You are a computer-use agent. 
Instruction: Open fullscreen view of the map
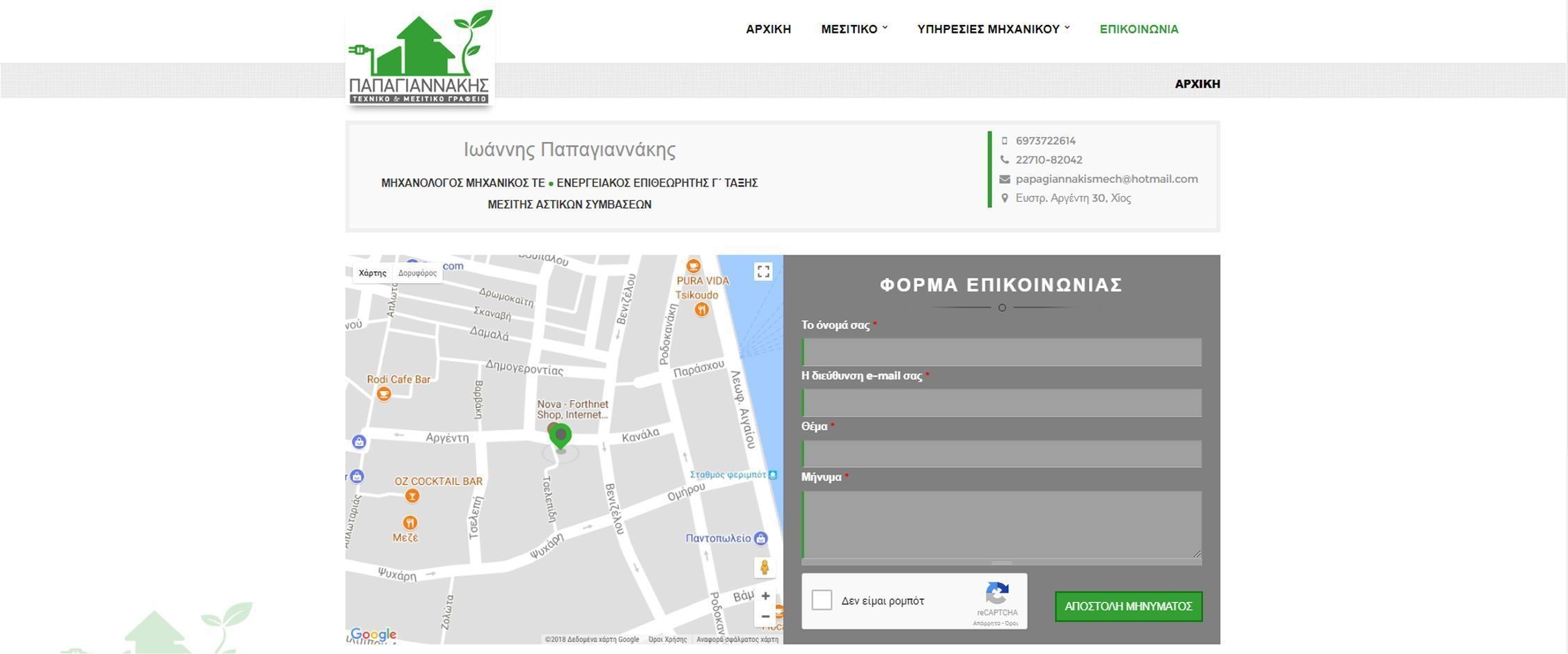click(762, 271)
